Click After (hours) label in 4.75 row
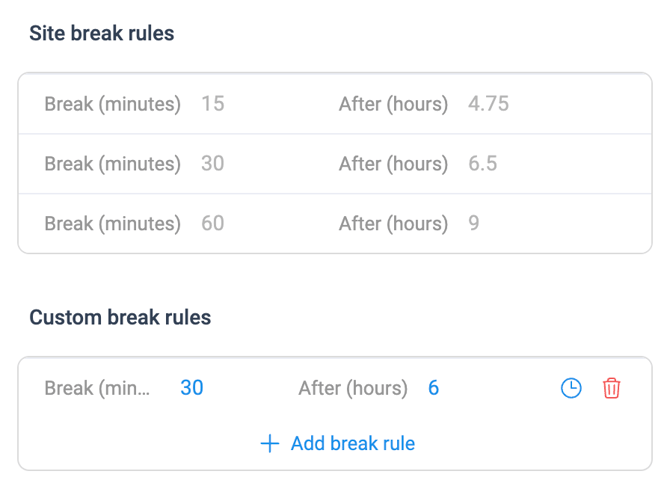Viewport: 670px width, 486px height. tap(394, 104)
